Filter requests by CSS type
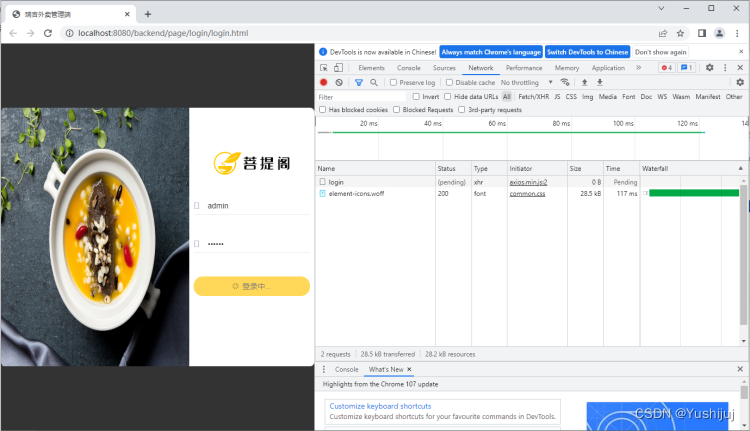The height and width of the screenshot is (431, 750). tap(571, 97)
